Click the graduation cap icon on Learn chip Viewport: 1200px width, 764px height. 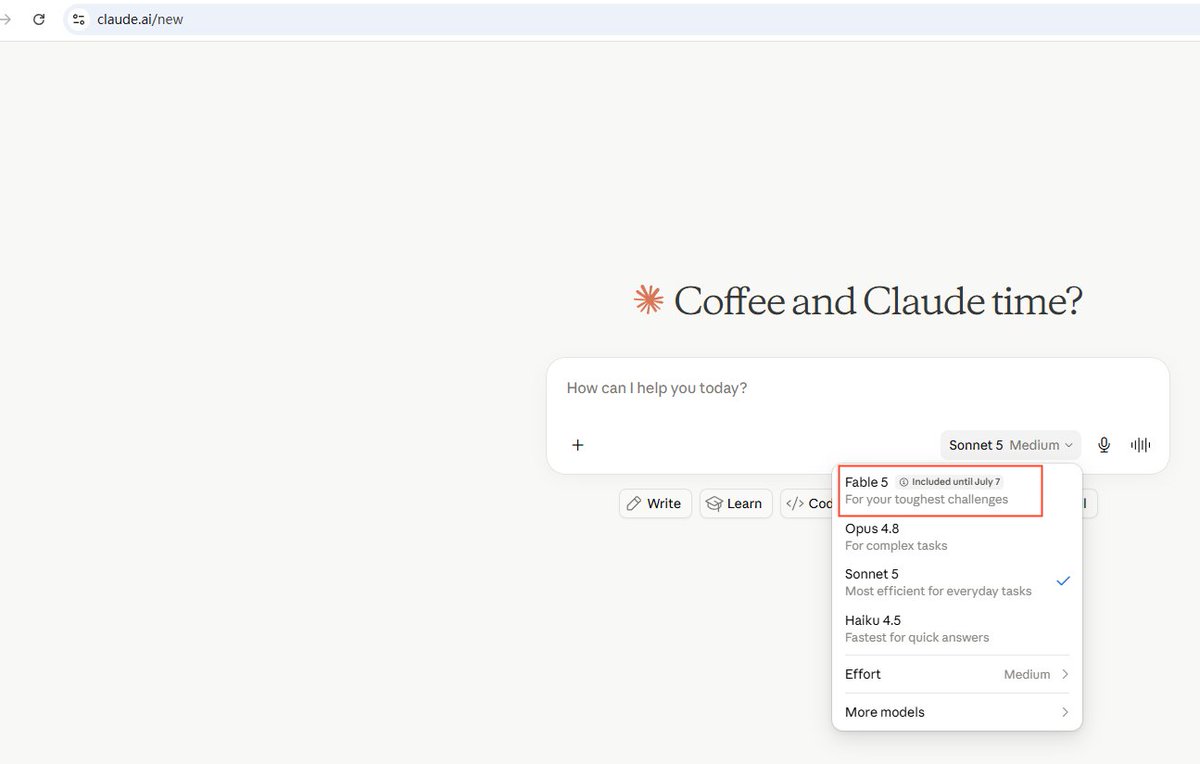point(714,503)
